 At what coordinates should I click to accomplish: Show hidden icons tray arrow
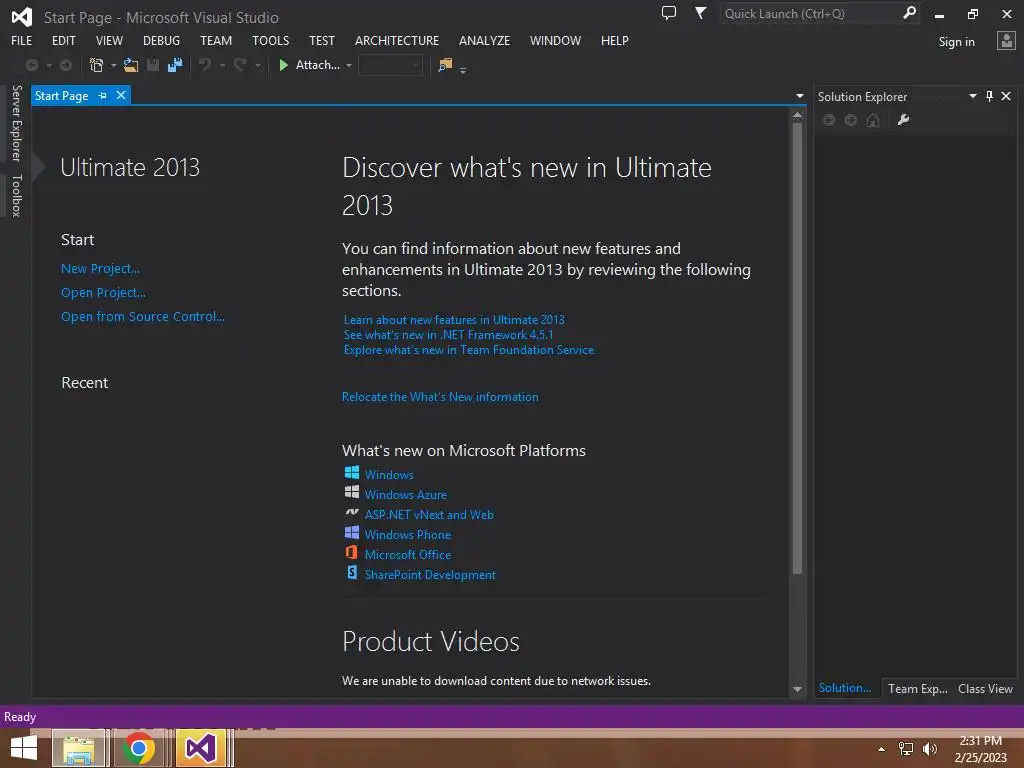(x=881, y=749)
